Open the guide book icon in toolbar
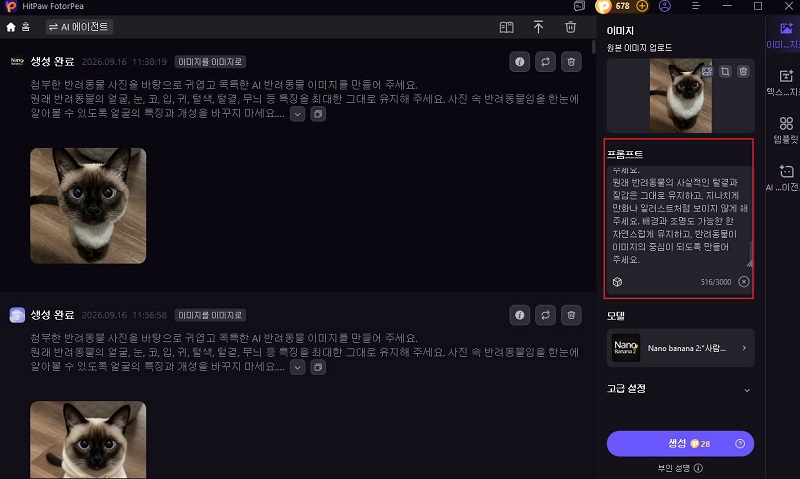This screenshot has width=800, height=479. [506, 27]
